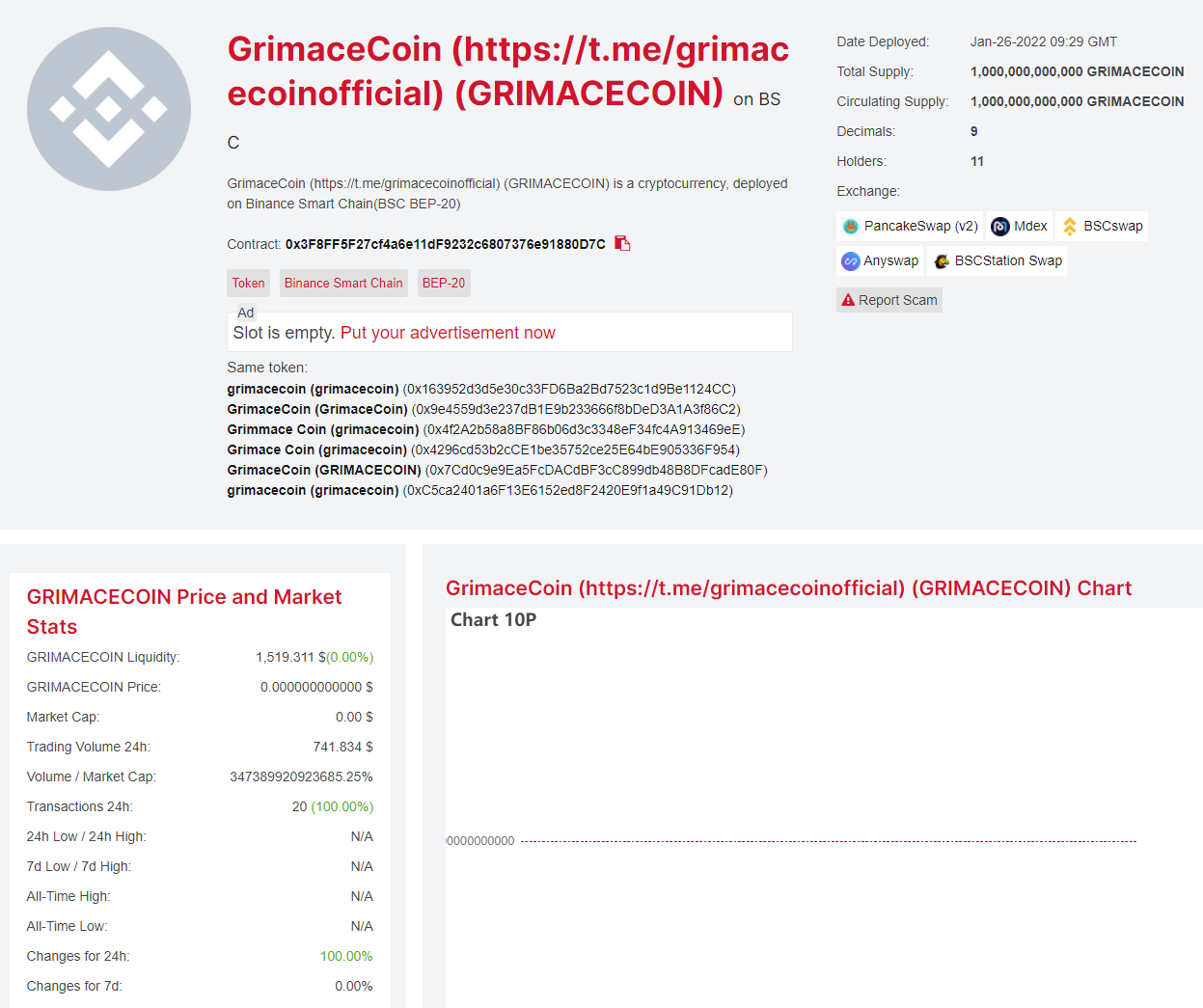Screen dimensions: 1203x1008
Task: Click the Trading Volume 24h value 741.834 $
Action: [x=342, y=747]
